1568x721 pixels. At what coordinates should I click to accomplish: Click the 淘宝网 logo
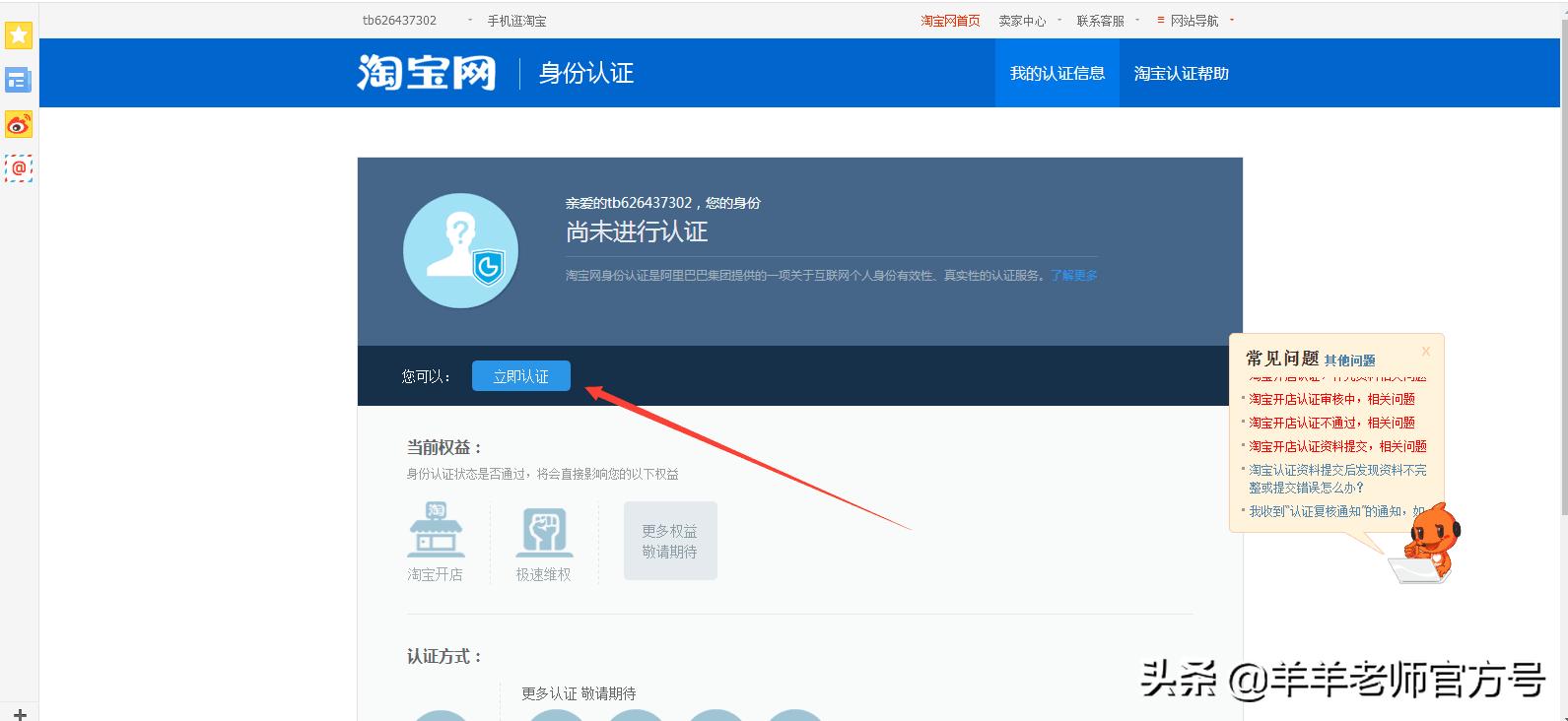coord(427,73)
